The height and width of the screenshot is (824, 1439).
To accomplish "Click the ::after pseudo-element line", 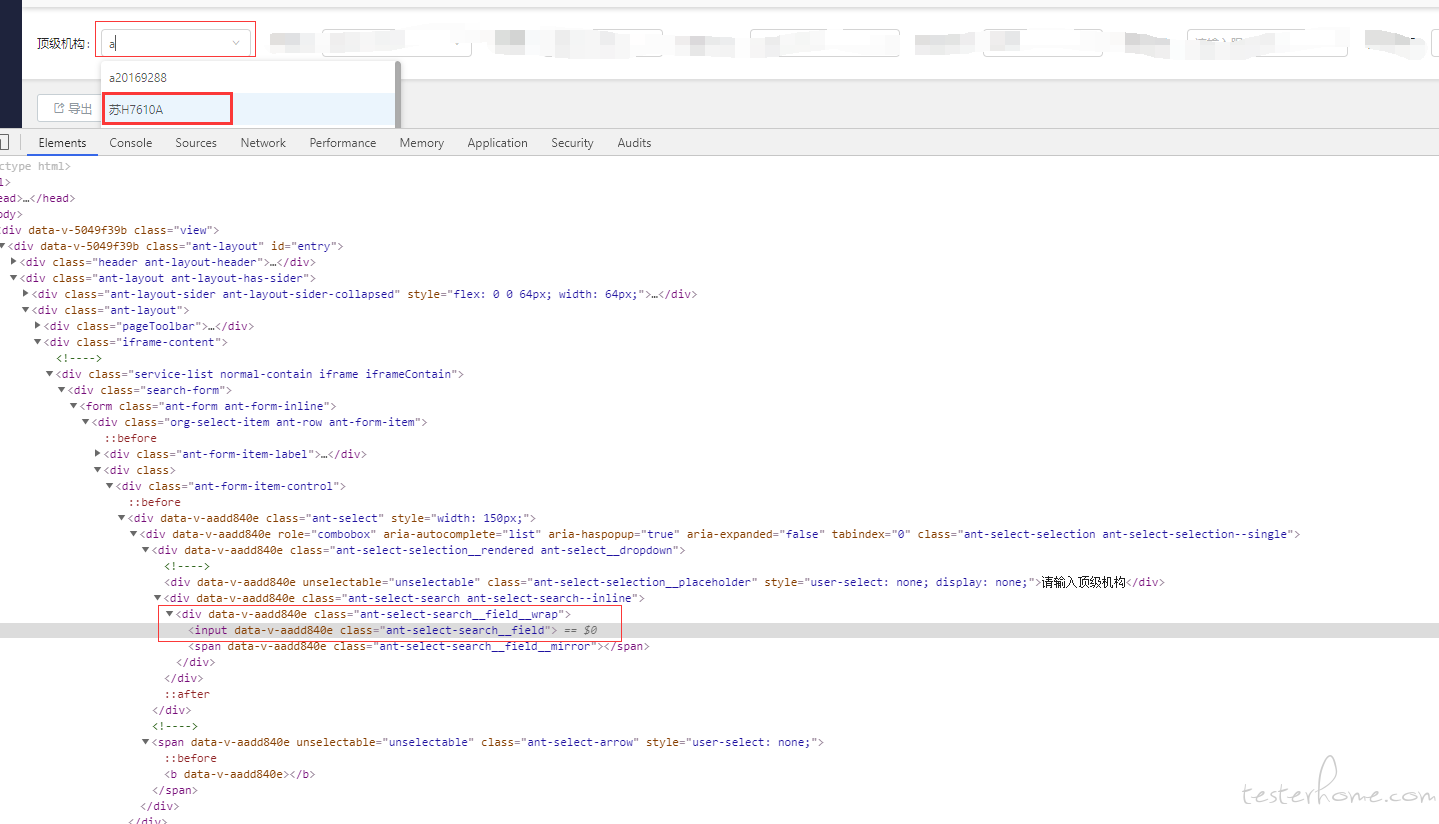I will click(187, 694).
